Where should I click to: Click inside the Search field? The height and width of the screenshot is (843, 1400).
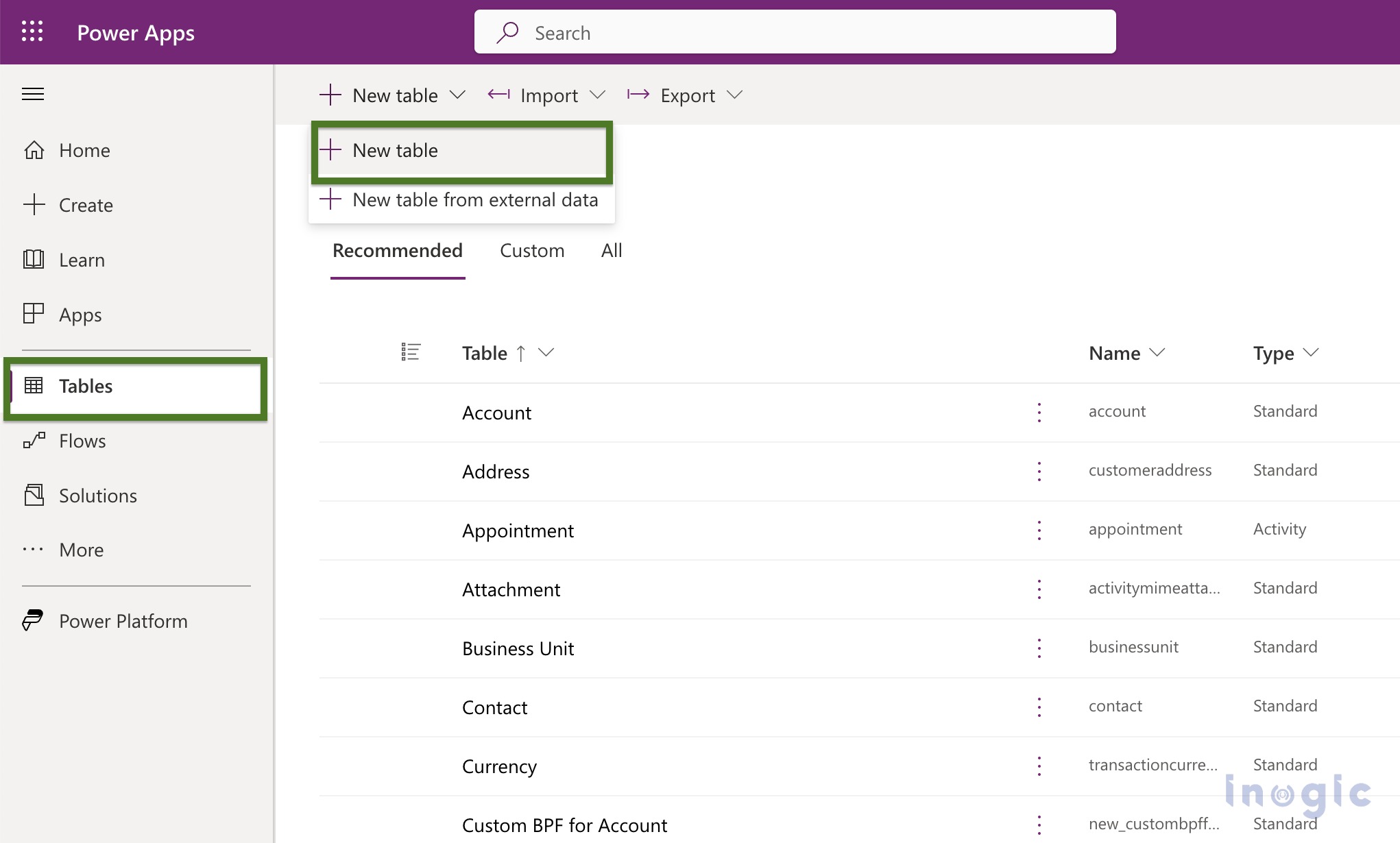coord(795,32)
